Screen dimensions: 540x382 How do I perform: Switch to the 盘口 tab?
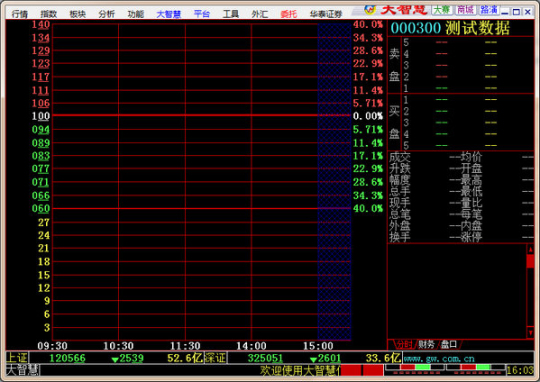point(449,344)
